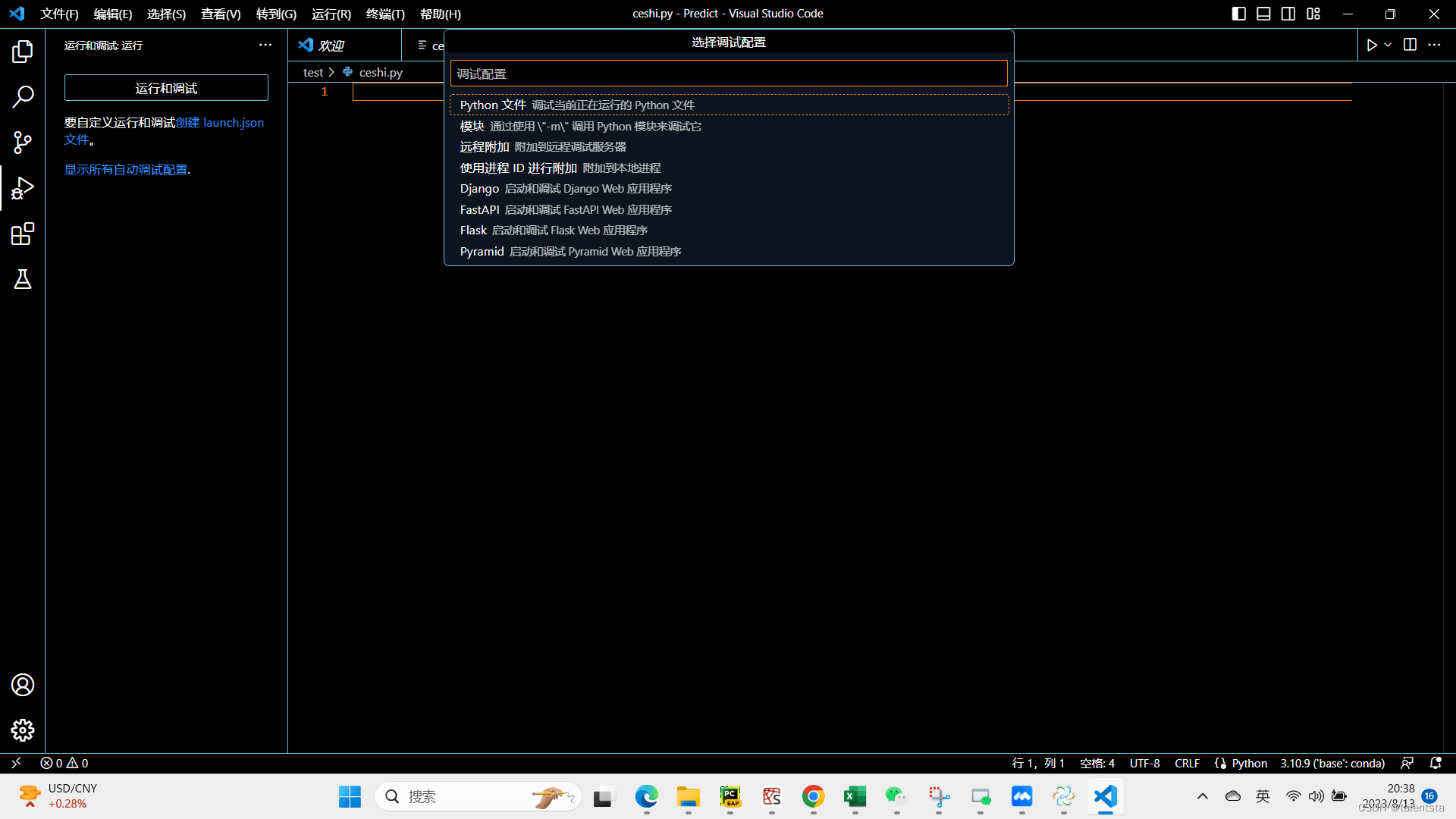Switch to the 欢迎 tab
The height and width of the screenshot is (819, 1456).
[x=331, y=45]
